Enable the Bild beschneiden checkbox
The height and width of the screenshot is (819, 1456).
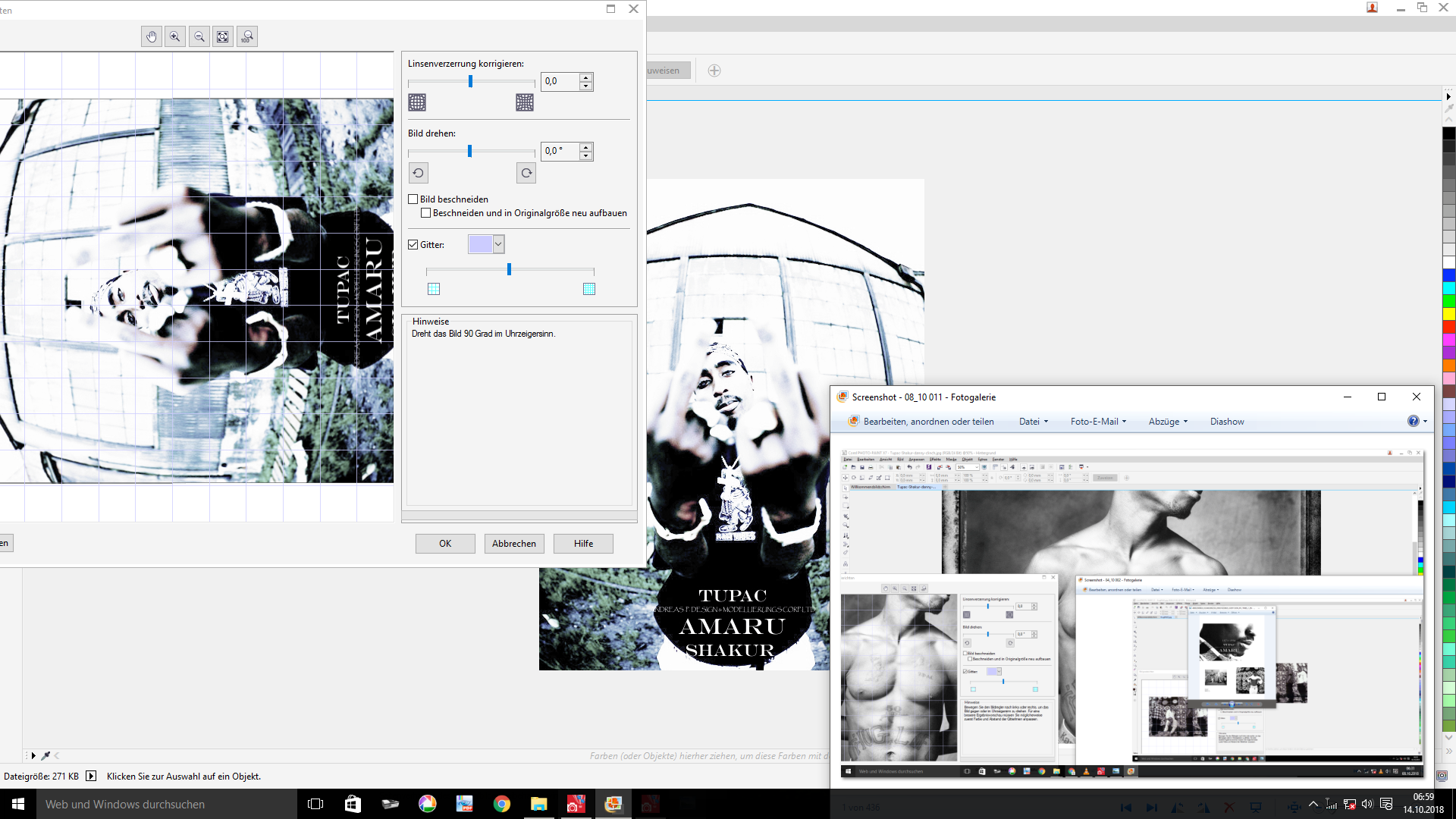(413, 199)
